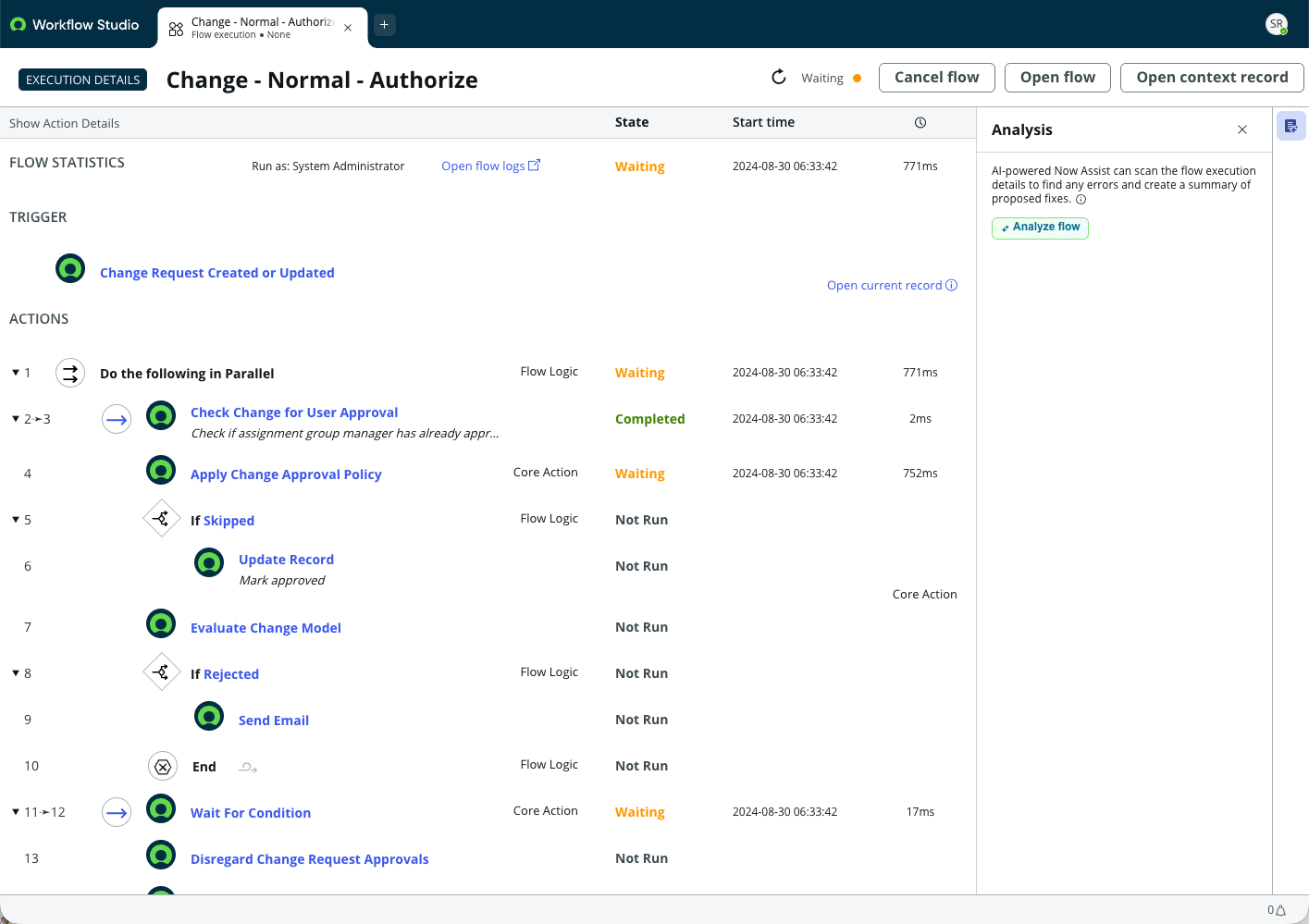Image resolution: width=1309 pixels, height=924 pixels.
Task: Click the go-to arrow icon beside End
Action: [248, 768]
